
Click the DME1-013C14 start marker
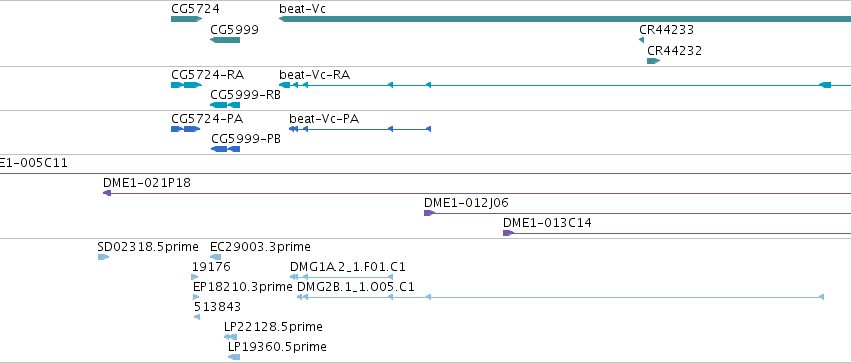(x=508, y=233)
